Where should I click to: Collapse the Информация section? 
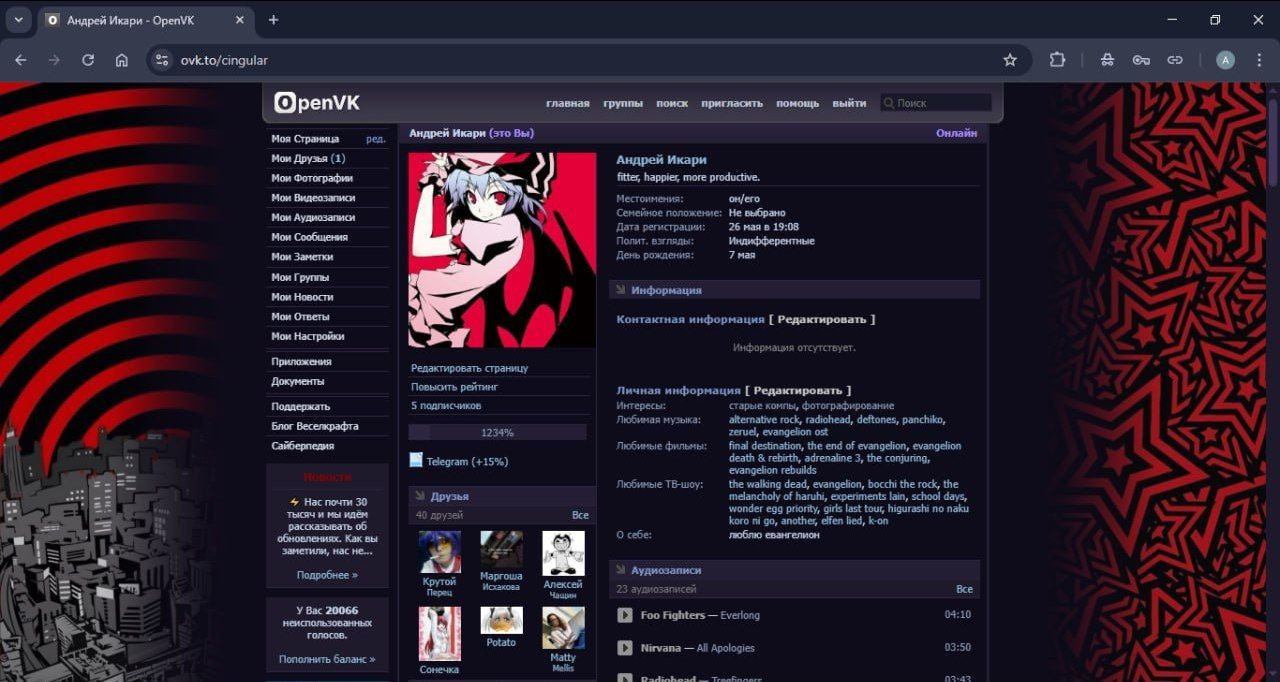[621, 290]
